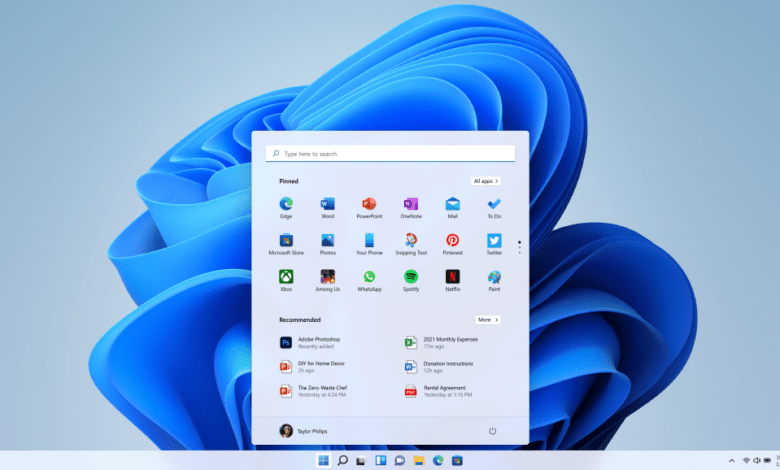The width and height of the screenshot is (780, 470).
Task: Launch the Twitter app
Action: pyautogui.click(x=494, y=244)
